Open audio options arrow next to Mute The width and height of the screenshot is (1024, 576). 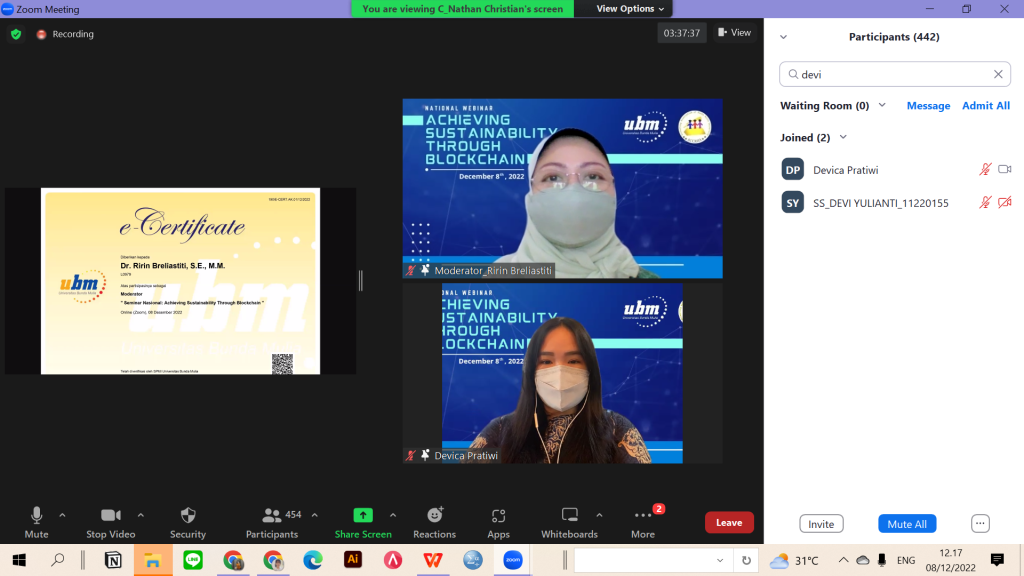62,515
